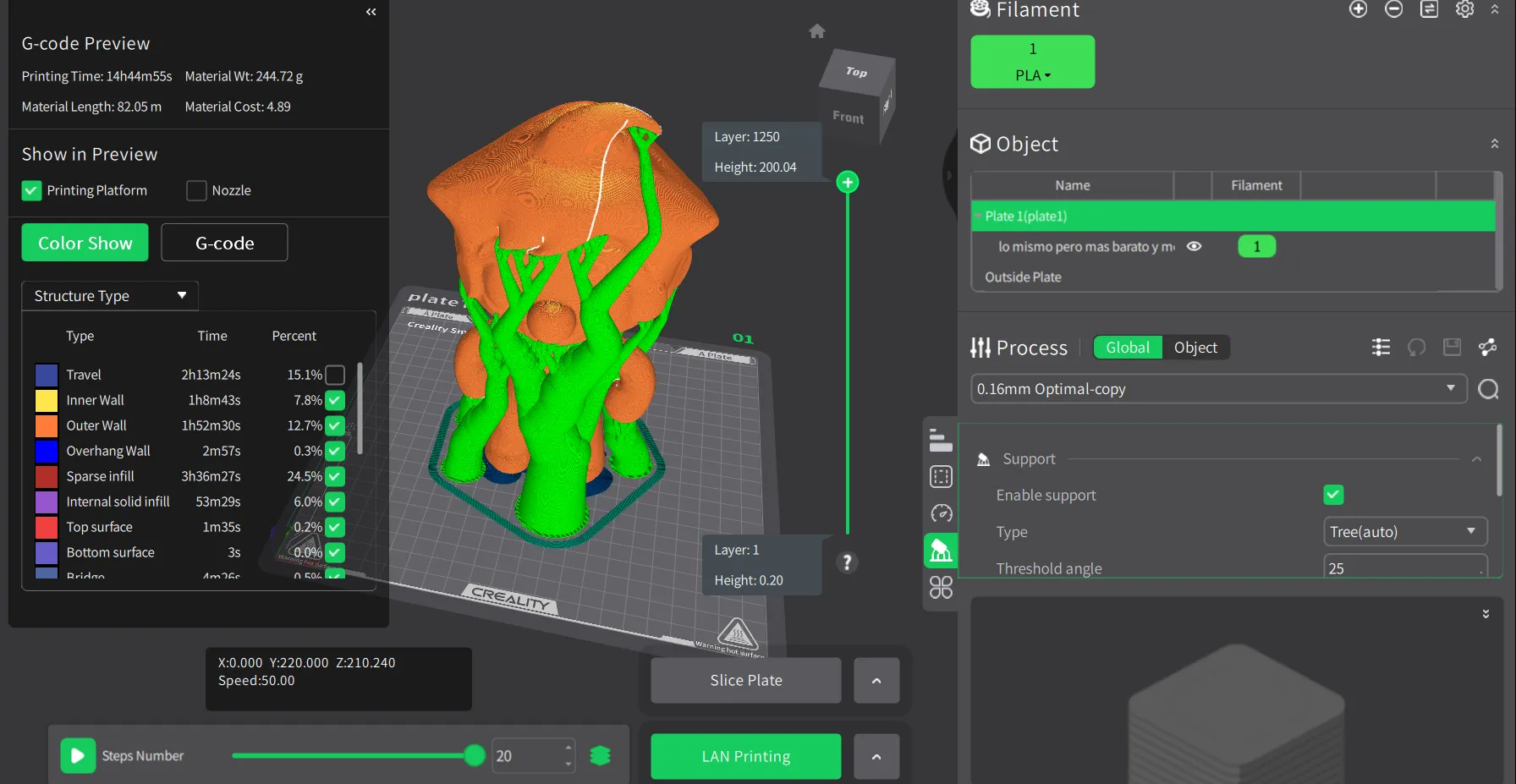This screenshot has width=1516, height=784.
Task: Toggle Sparse infill visibility checkbox
Action: 335,476
